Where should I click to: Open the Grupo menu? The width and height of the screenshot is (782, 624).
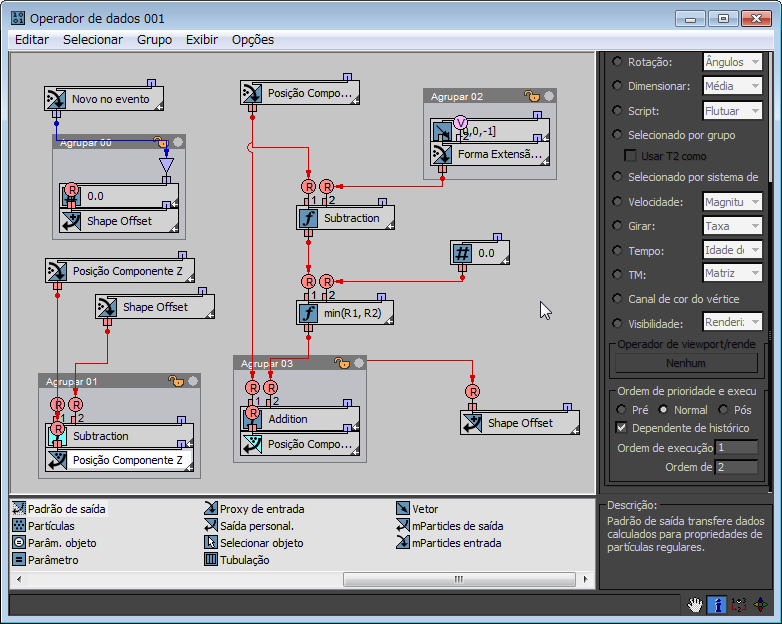tap(154, 39)
